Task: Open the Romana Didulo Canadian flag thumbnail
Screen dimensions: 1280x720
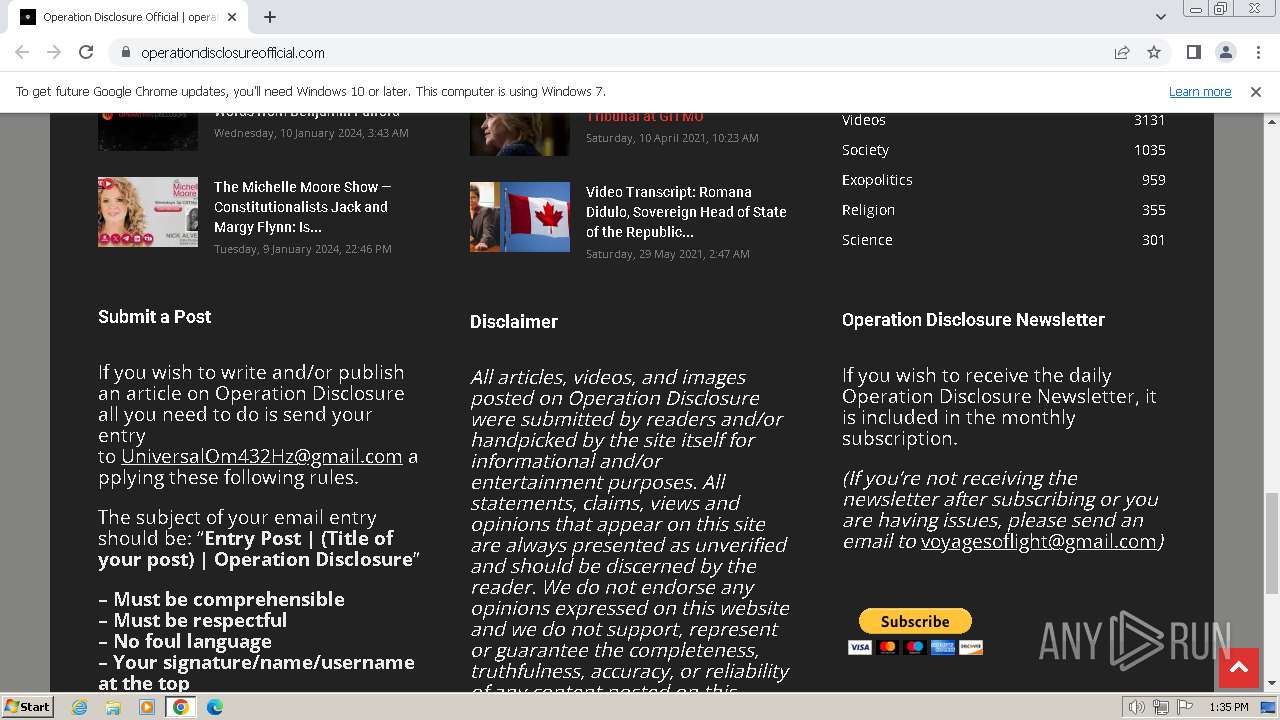Action: 520,216
